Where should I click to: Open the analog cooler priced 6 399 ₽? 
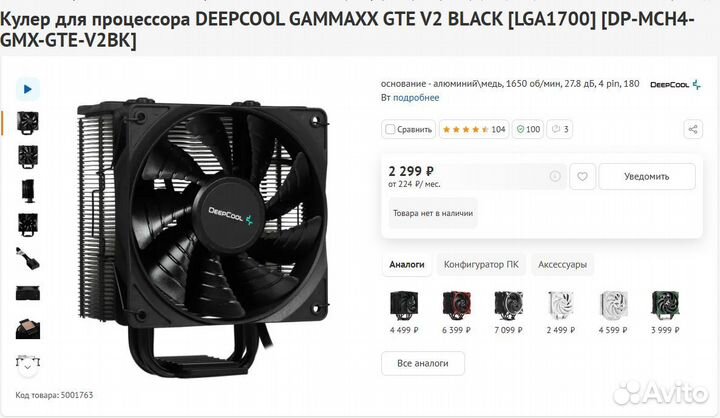(x=456, y=312)
